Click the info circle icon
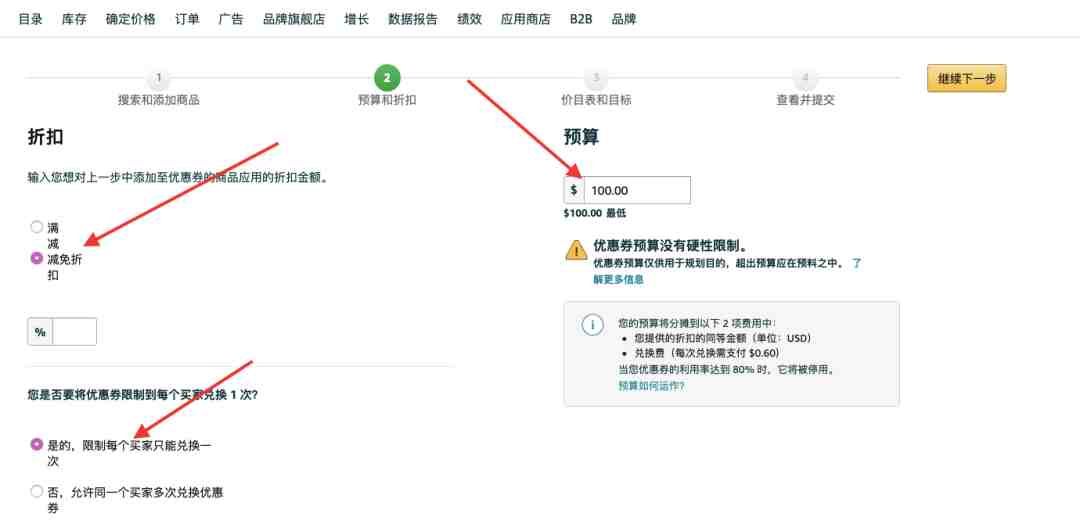Screen dimensions: 1080x531 pos(592,325)
